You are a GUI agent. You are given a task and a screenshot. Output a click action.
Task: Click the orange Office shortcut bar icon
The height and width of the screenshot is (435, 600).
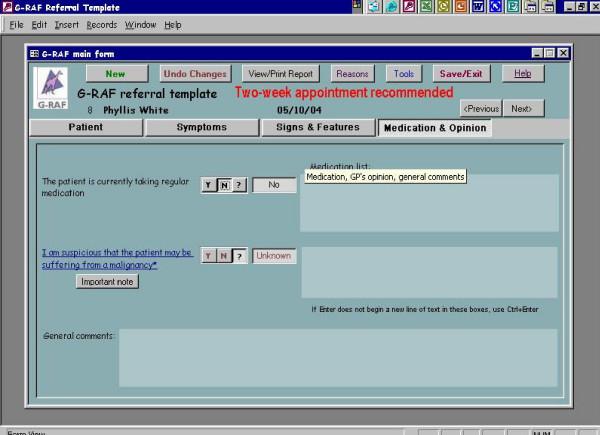pyautogui.click(x=462, y=7)
